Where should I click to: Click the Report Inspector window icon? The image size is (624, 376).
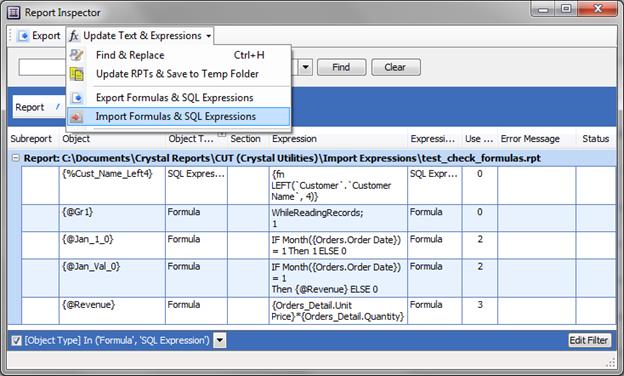click(x=14, y=13)
